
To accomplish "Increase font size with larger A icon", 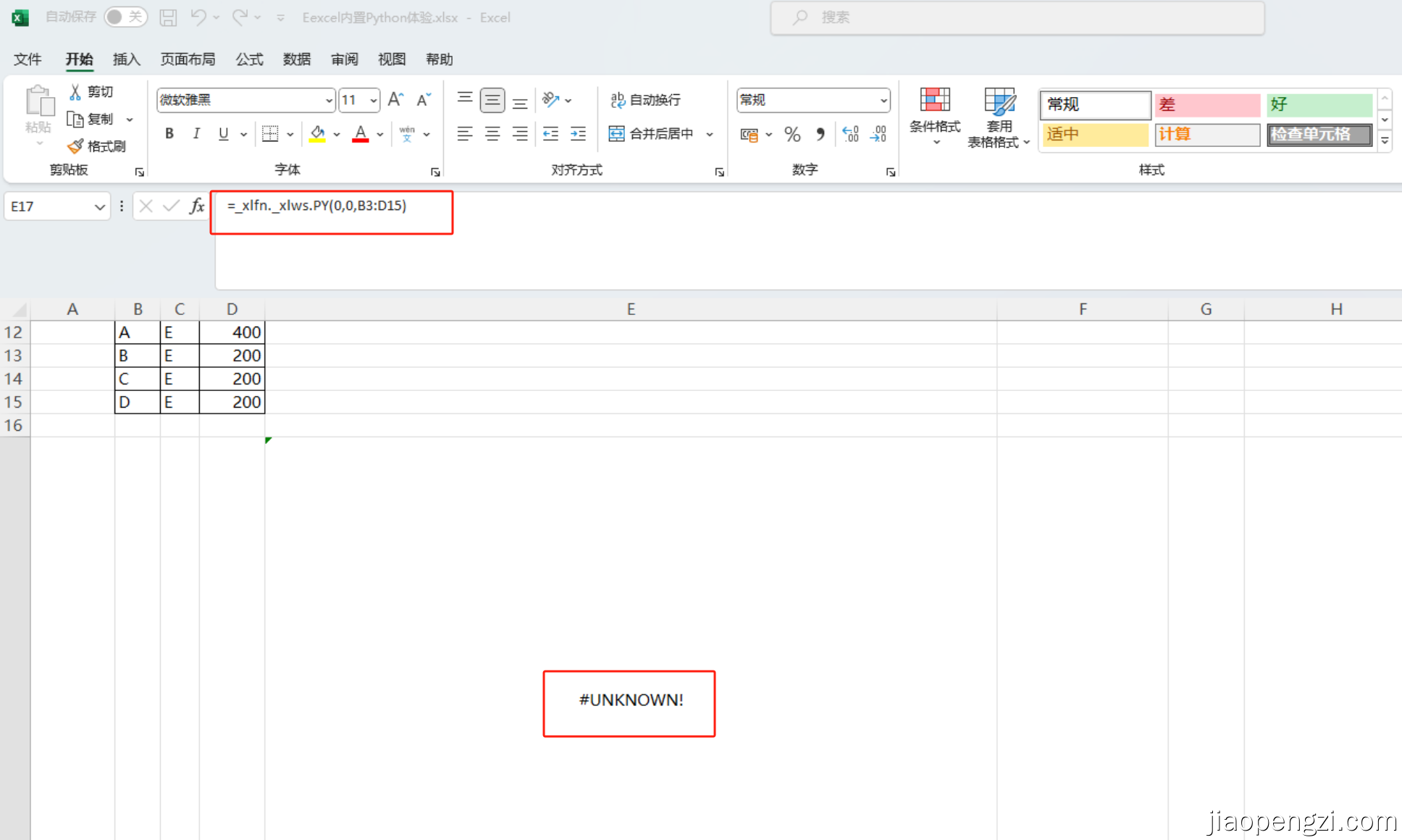I will coord(396,99).
